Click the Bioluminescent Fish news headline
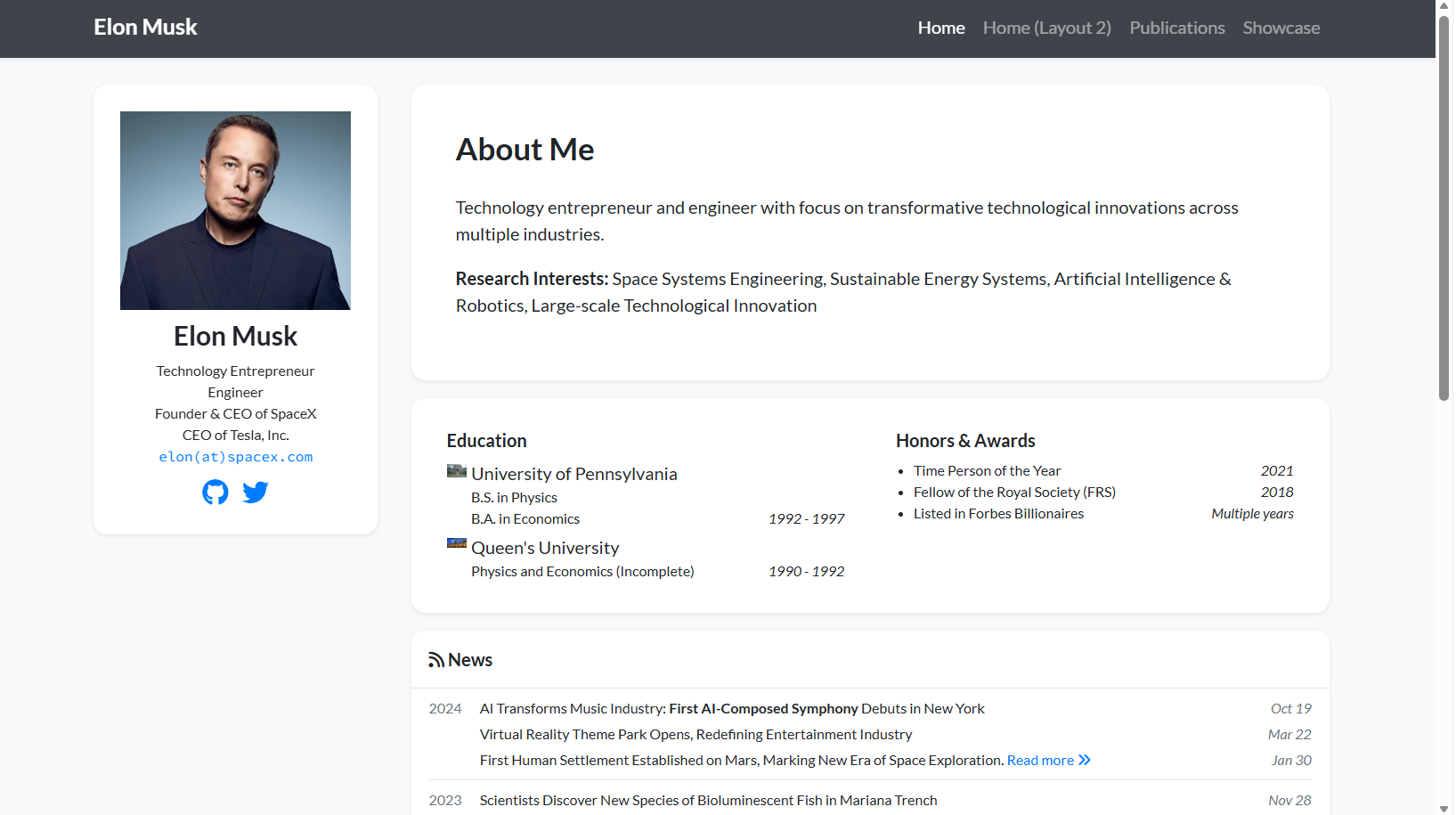 click(708, 801)
